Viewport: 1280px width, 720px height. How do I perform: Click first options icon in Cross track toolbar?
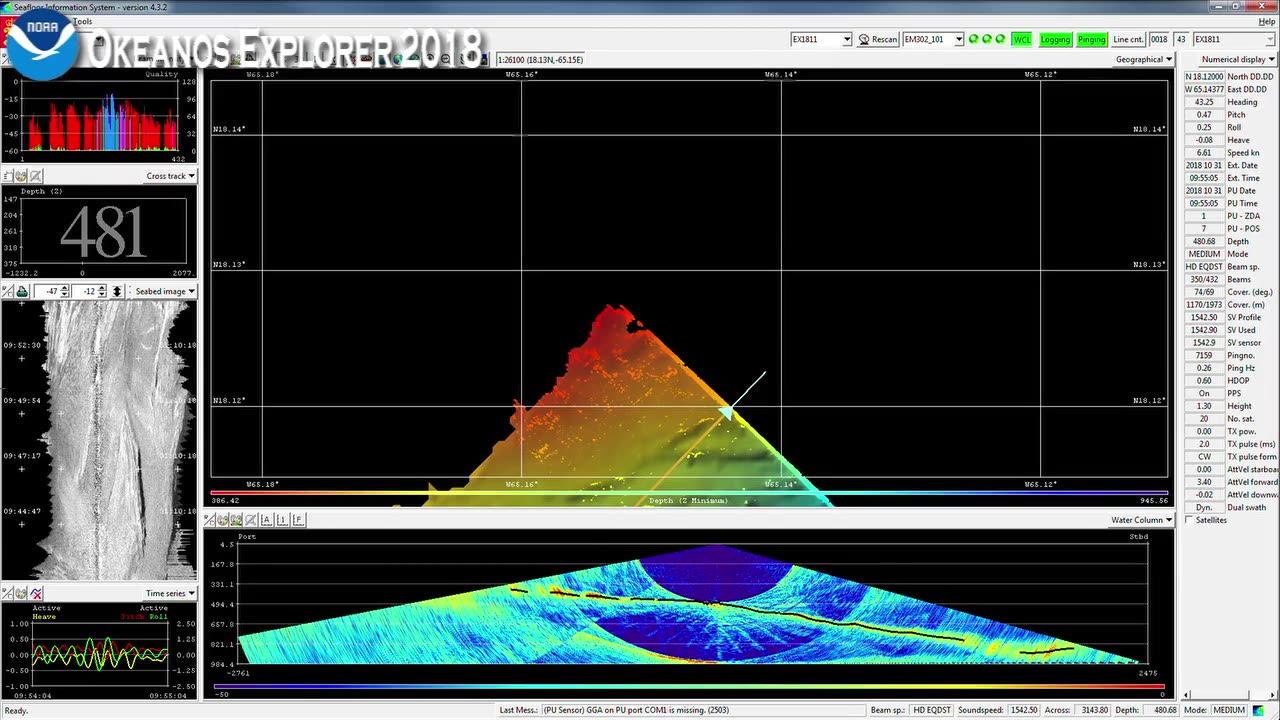(x=8, y=176)
